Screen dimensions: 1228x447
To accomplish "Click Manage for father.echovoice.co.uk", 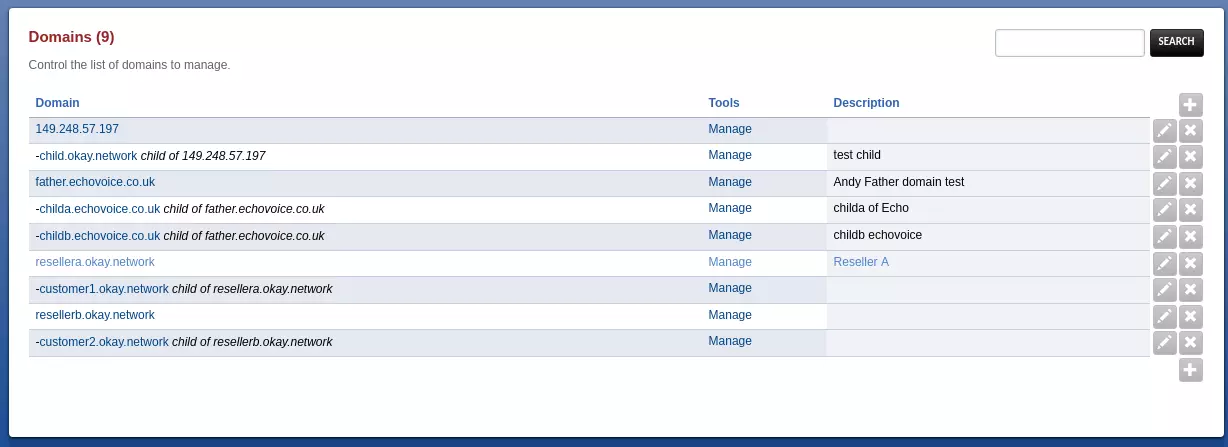I will tap(730, 182).
